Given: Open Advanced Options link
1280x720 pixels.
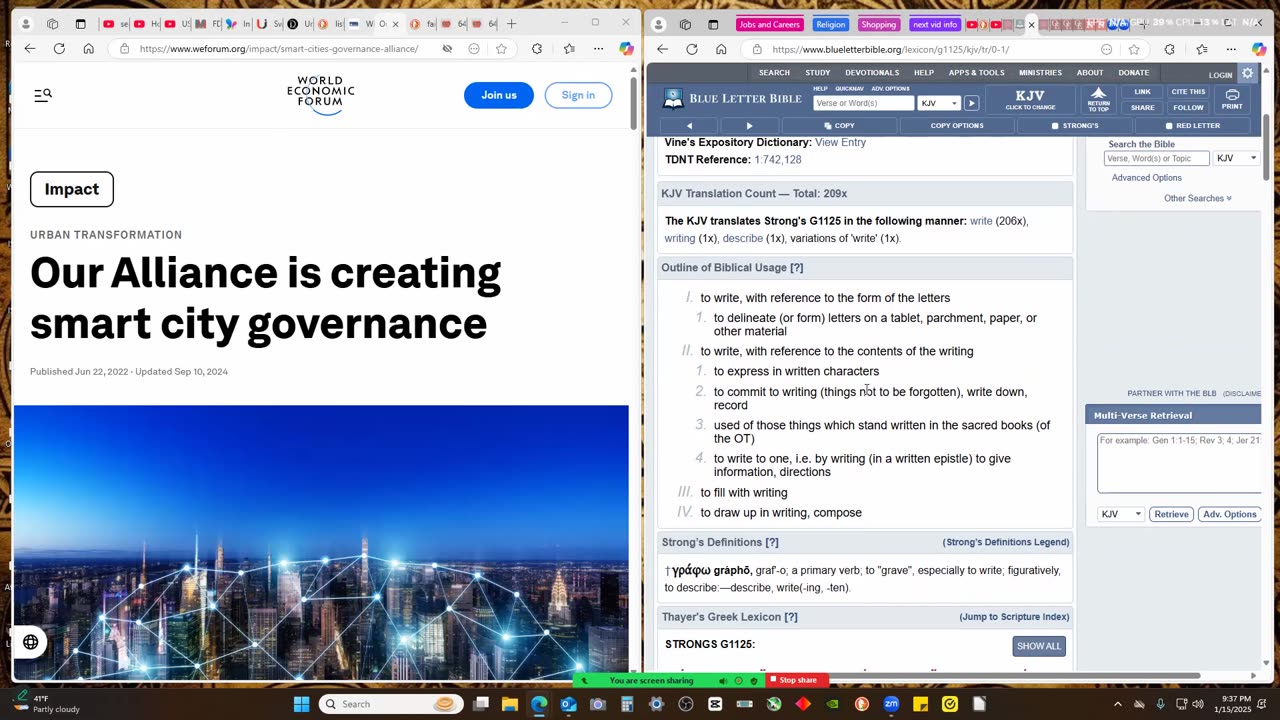Looking at the screenshot, I should (x=1146, y=178).
